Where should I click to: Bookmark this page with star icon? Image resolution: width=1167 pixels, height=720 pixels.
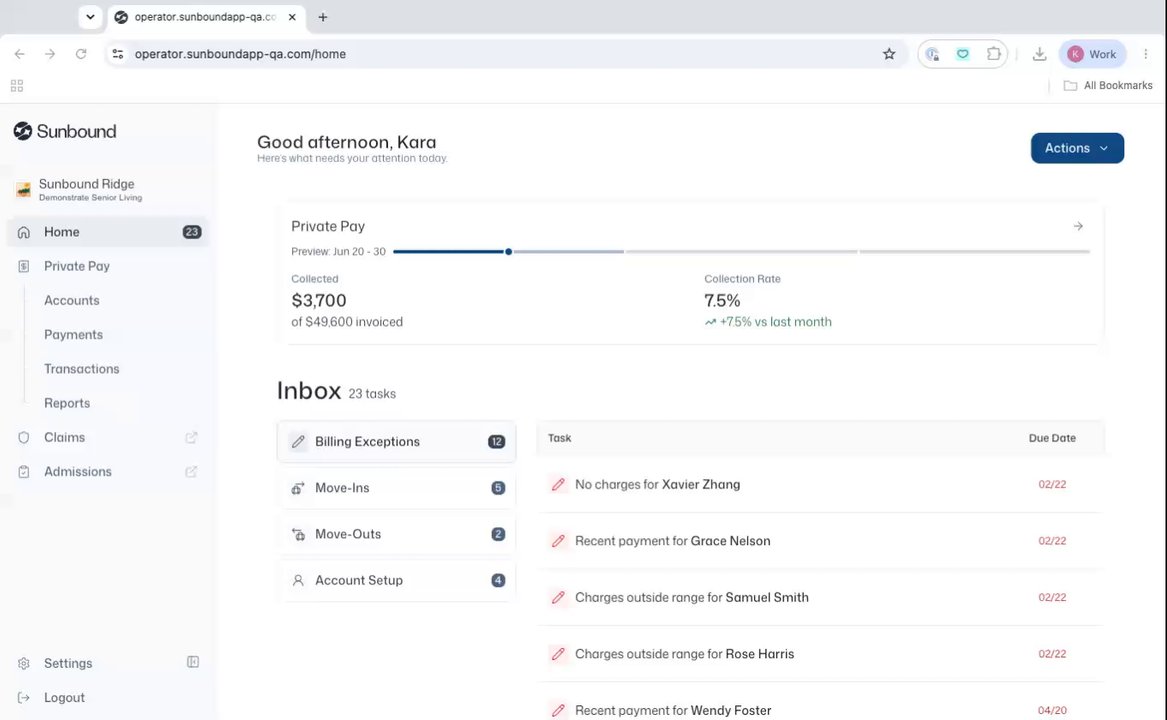point(889,54)
